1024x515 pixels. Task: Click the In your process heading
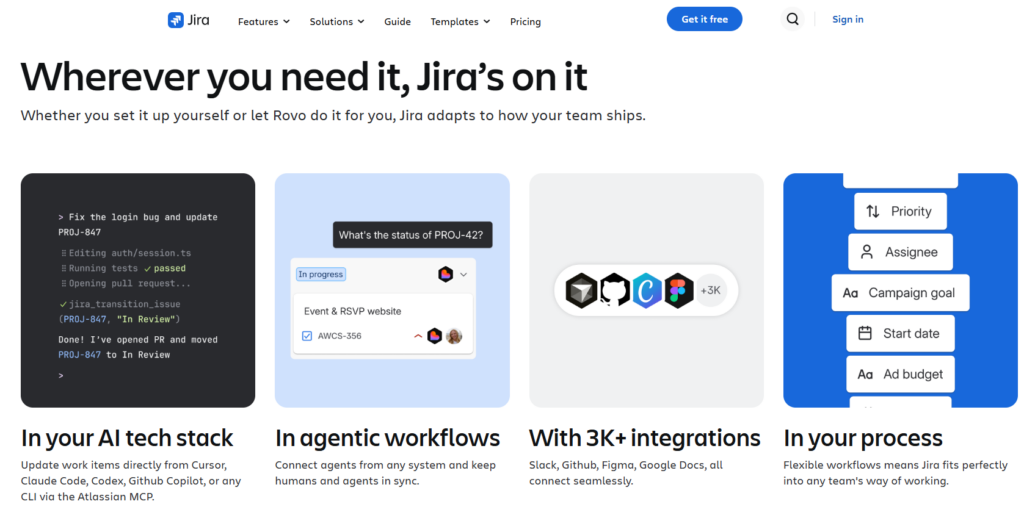click(x=863, y=438)
